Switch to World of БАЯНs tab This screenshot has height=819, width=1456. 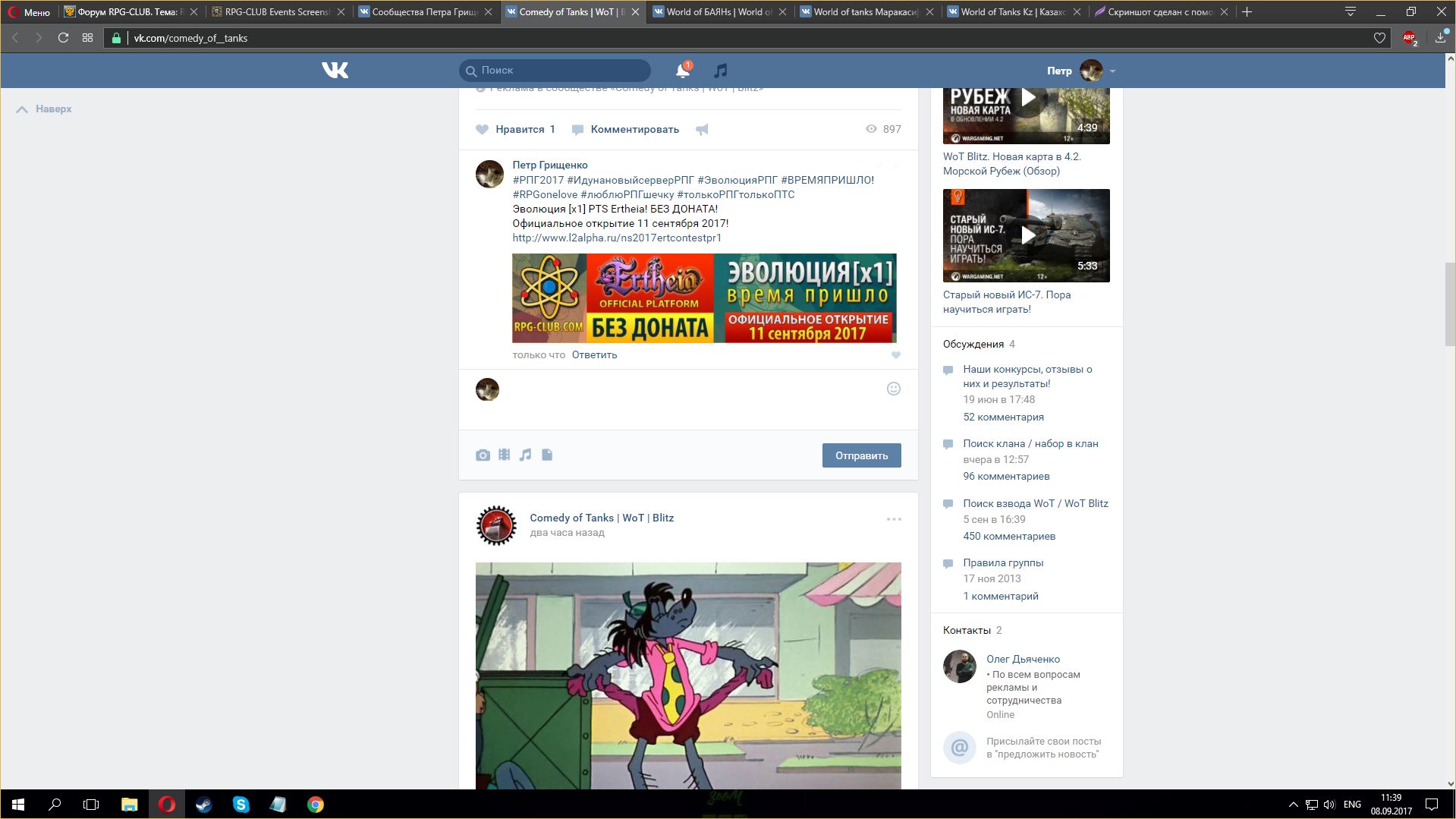coord(719,12)
